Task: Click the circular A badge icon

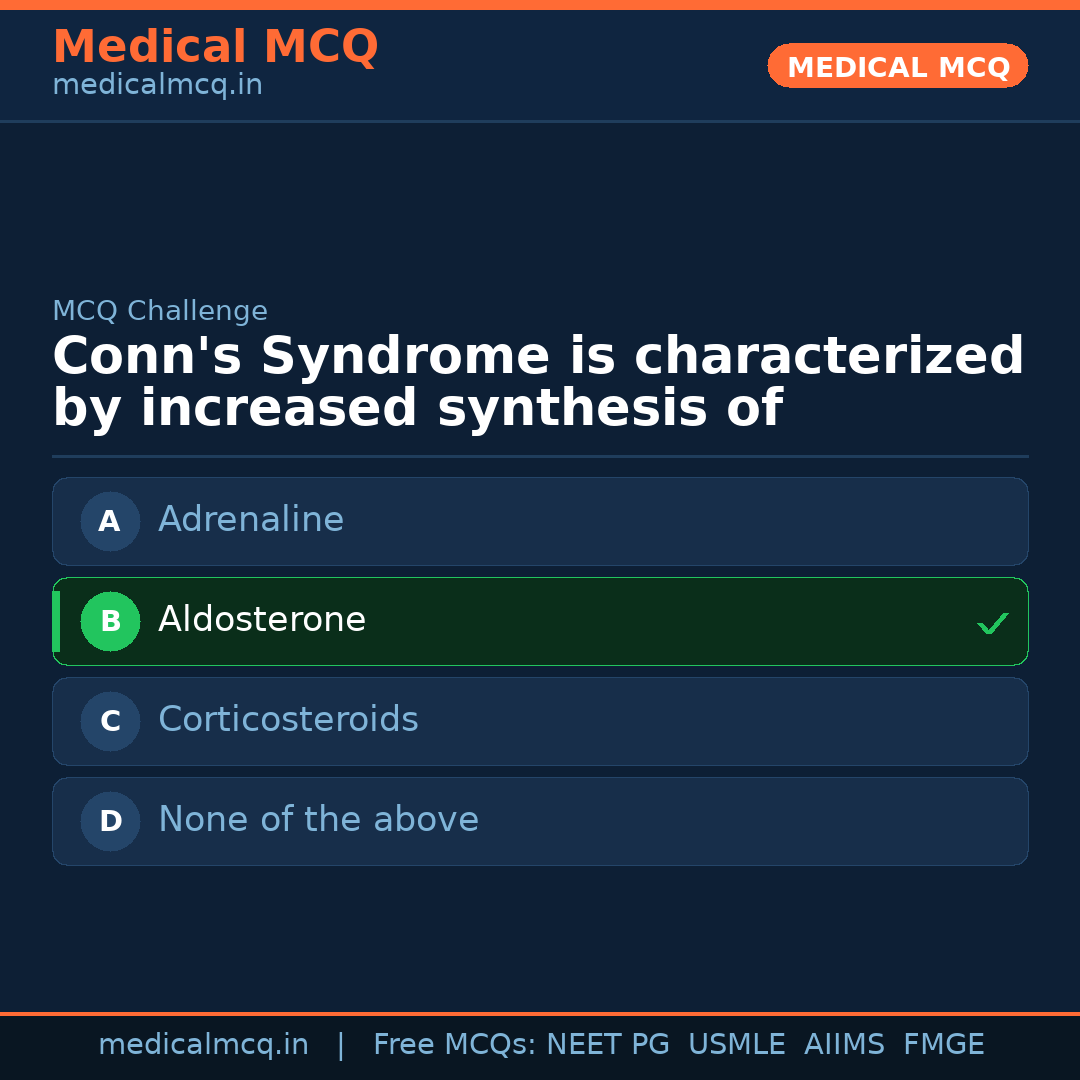Action: (110, 521)
